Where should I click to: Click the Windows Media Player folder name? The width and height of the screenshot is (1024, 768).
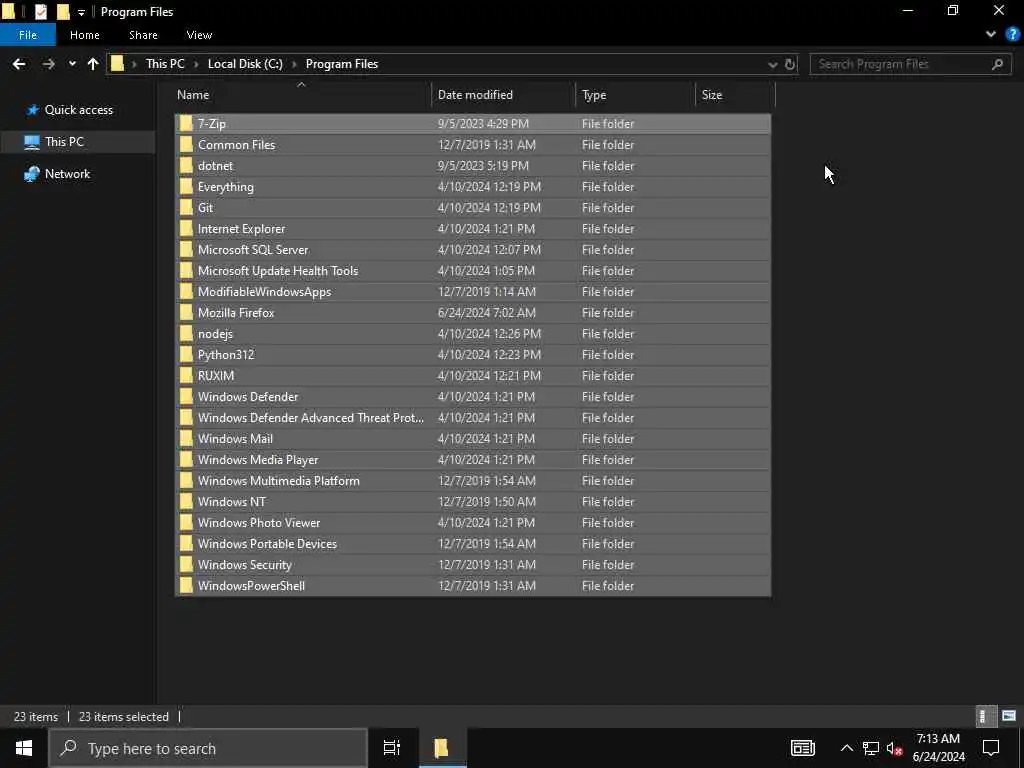tap(258, 460)
